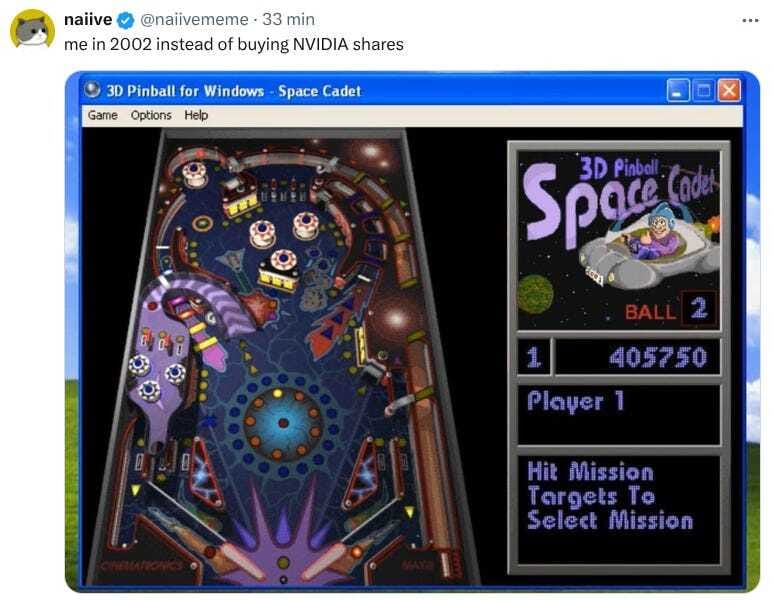Click the 3D Pinball title bar text
Image resolution: width=774 pixels, height=601 pixels.
point(233,91)
